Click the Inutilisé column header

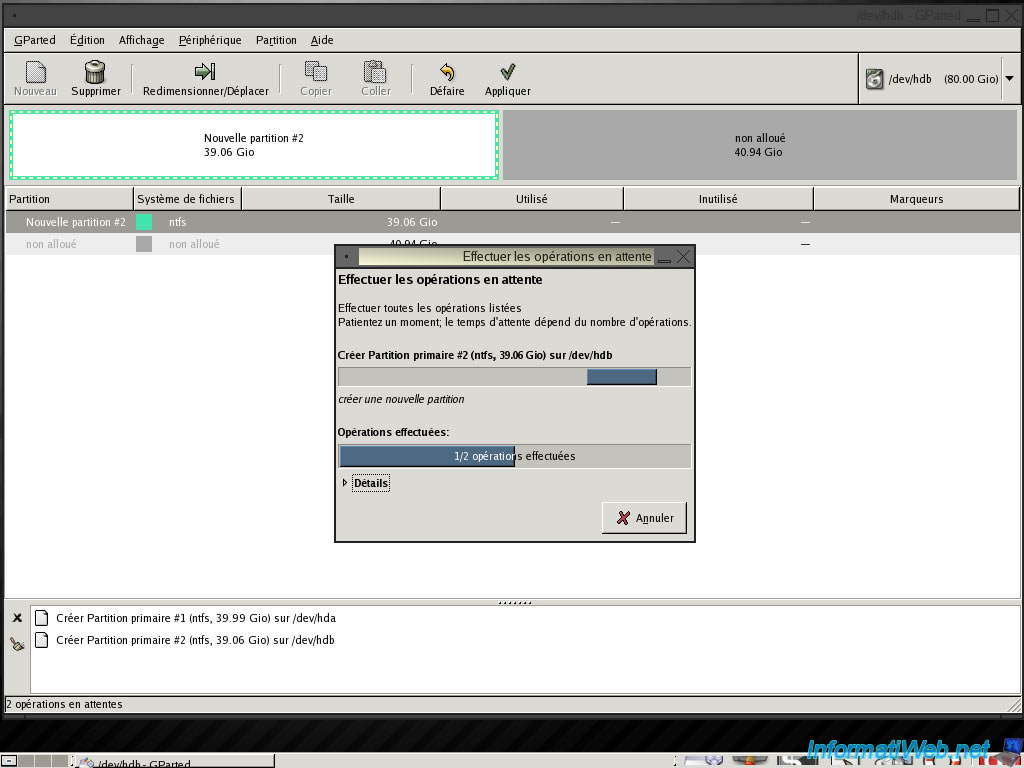click(x=718, y=199)
